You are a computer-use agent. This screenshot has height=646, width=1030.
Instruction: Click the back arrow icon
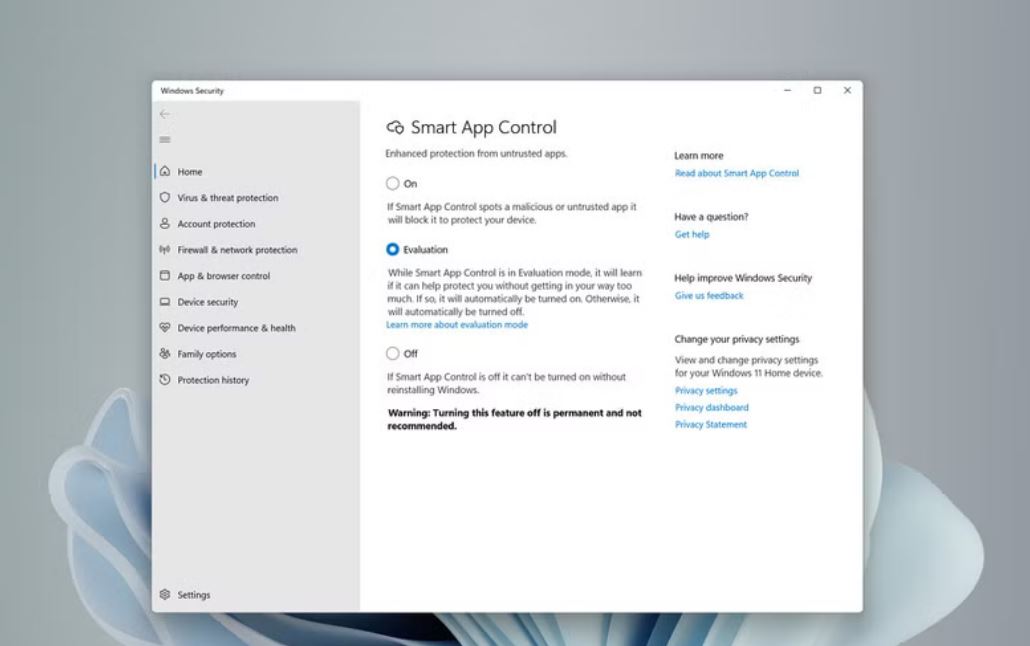165,114
